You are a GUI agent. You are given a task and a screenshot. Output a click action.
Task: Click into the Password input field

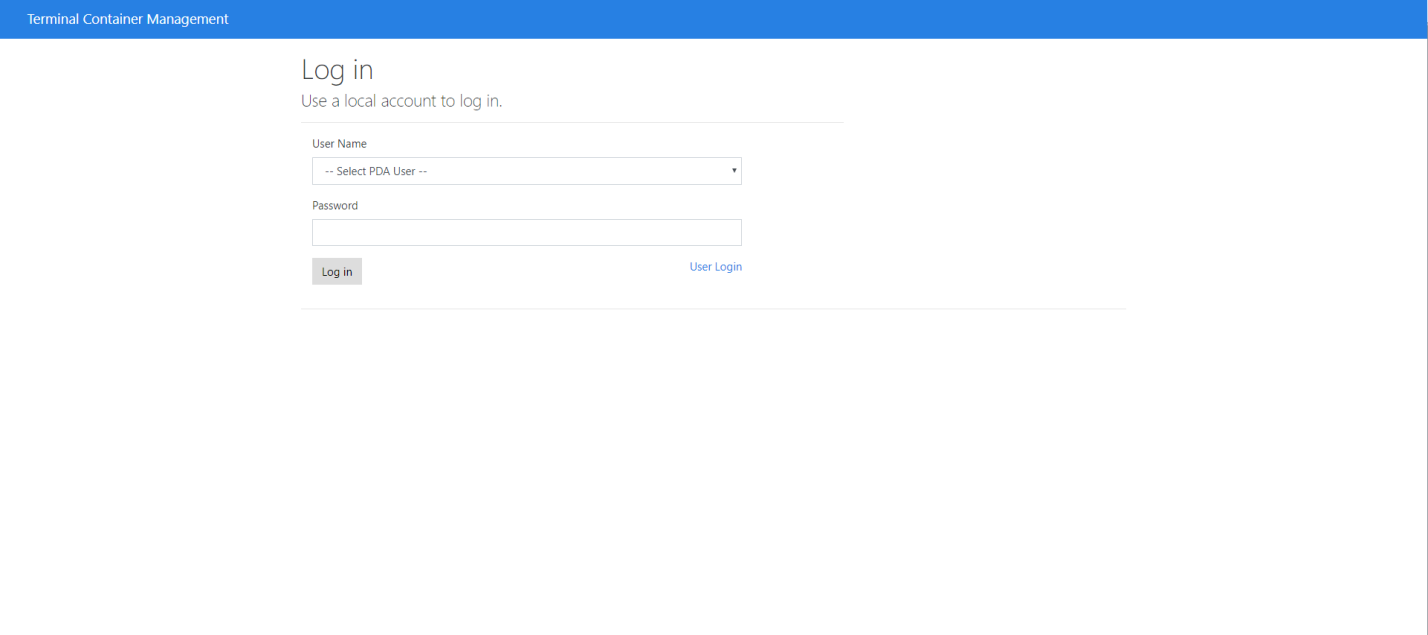pyautogui.click(x=527, y=232)
